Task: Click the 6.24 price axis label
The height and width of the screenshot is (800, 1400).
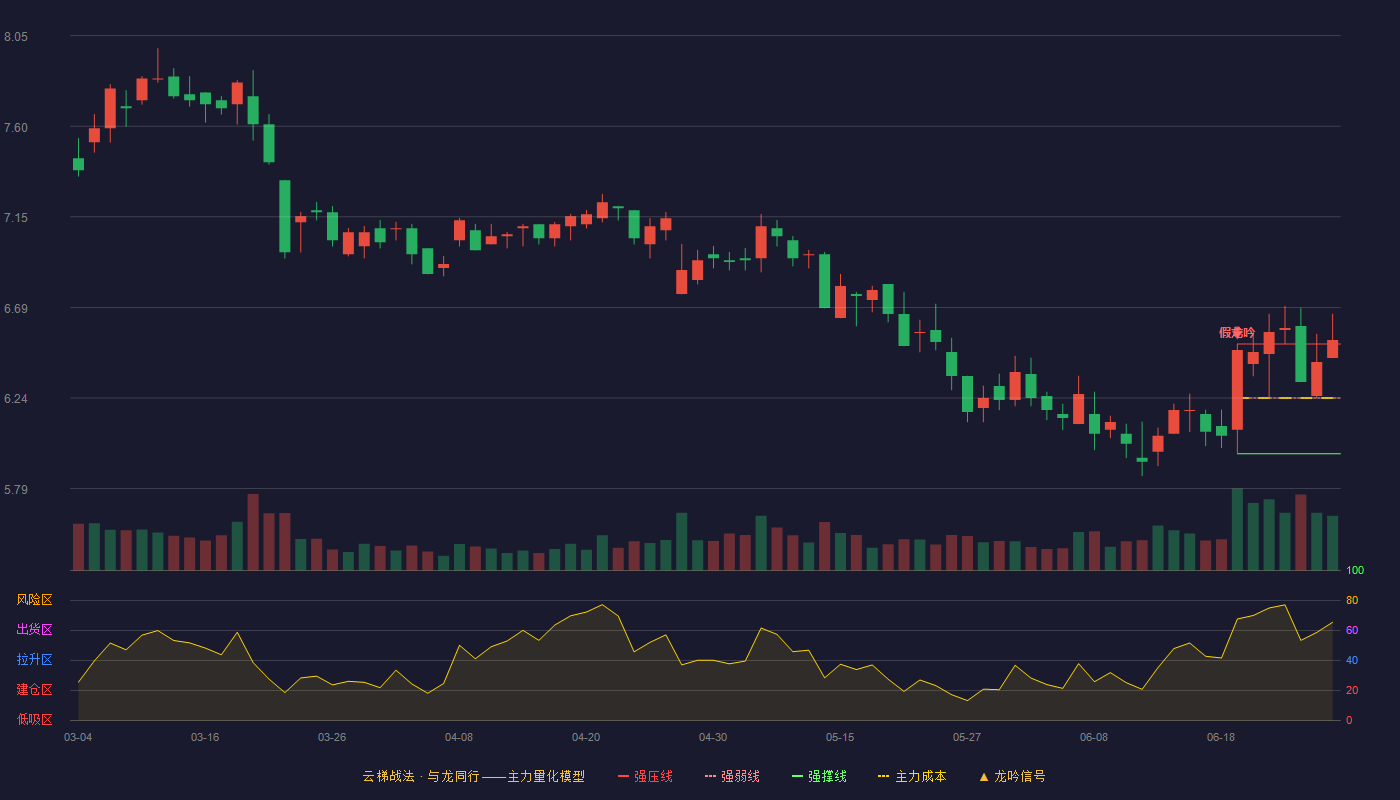Action: coord(16,398)
